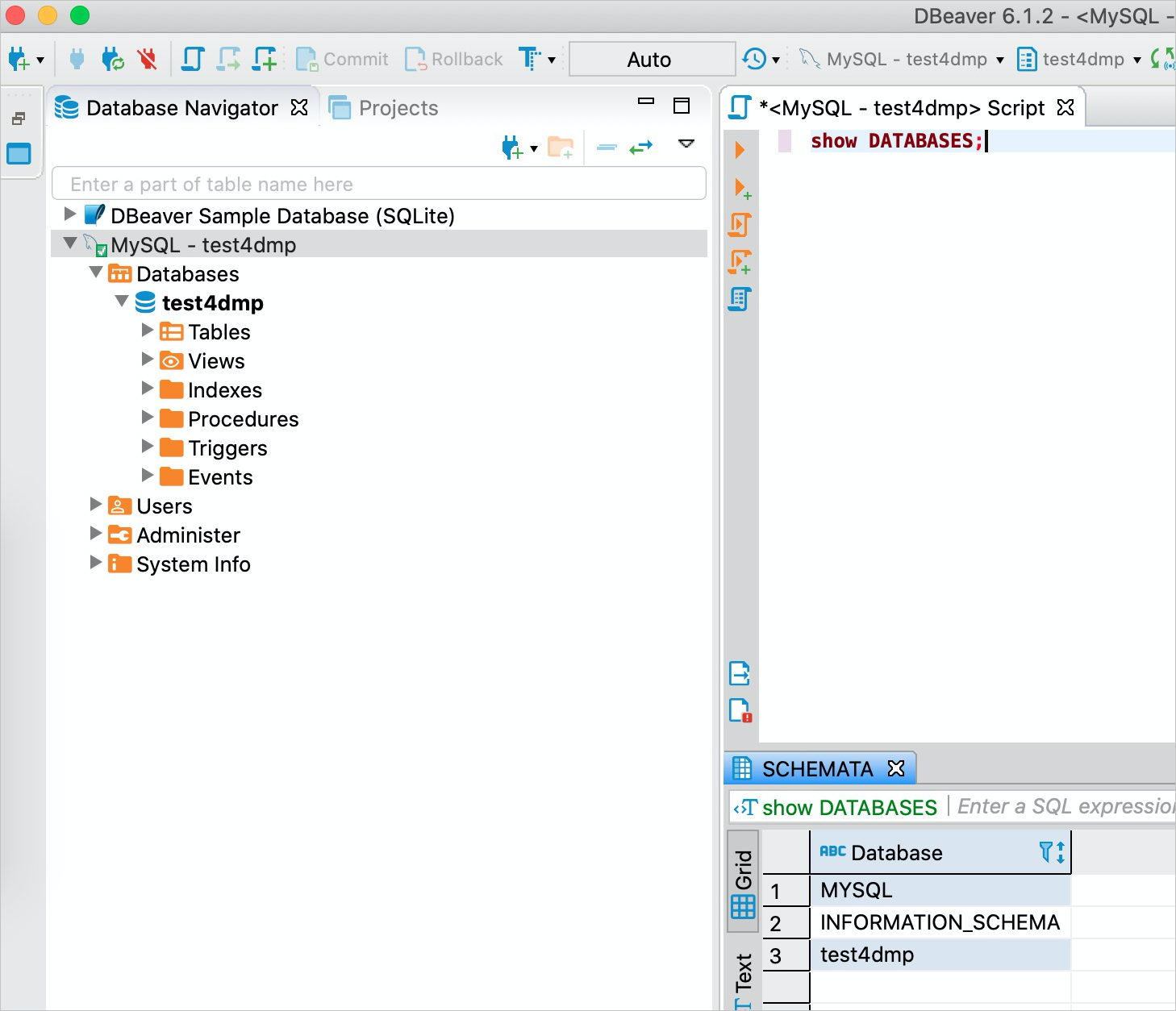
Task: Click the Commit button
Action: (x=342, y=59)
